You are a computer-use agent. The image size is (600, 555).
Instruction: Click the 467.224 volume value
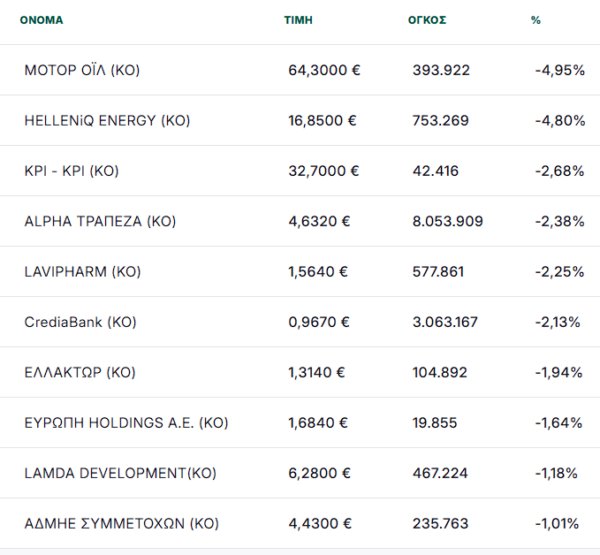pos(440,473)
